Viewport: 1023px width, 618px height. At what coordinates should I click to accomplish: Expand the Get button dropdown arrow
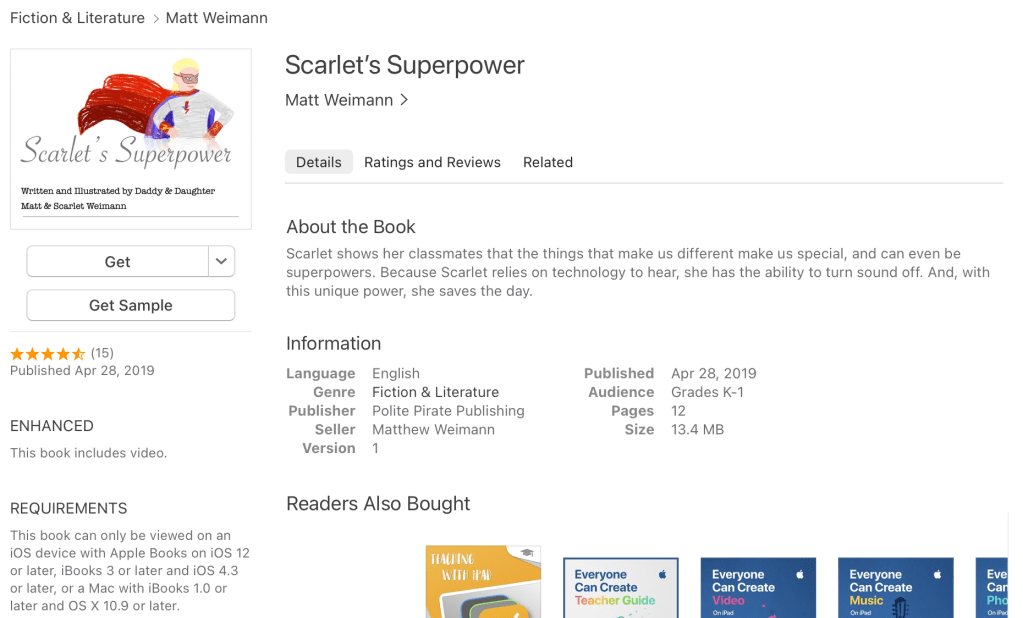coord(222,261)
